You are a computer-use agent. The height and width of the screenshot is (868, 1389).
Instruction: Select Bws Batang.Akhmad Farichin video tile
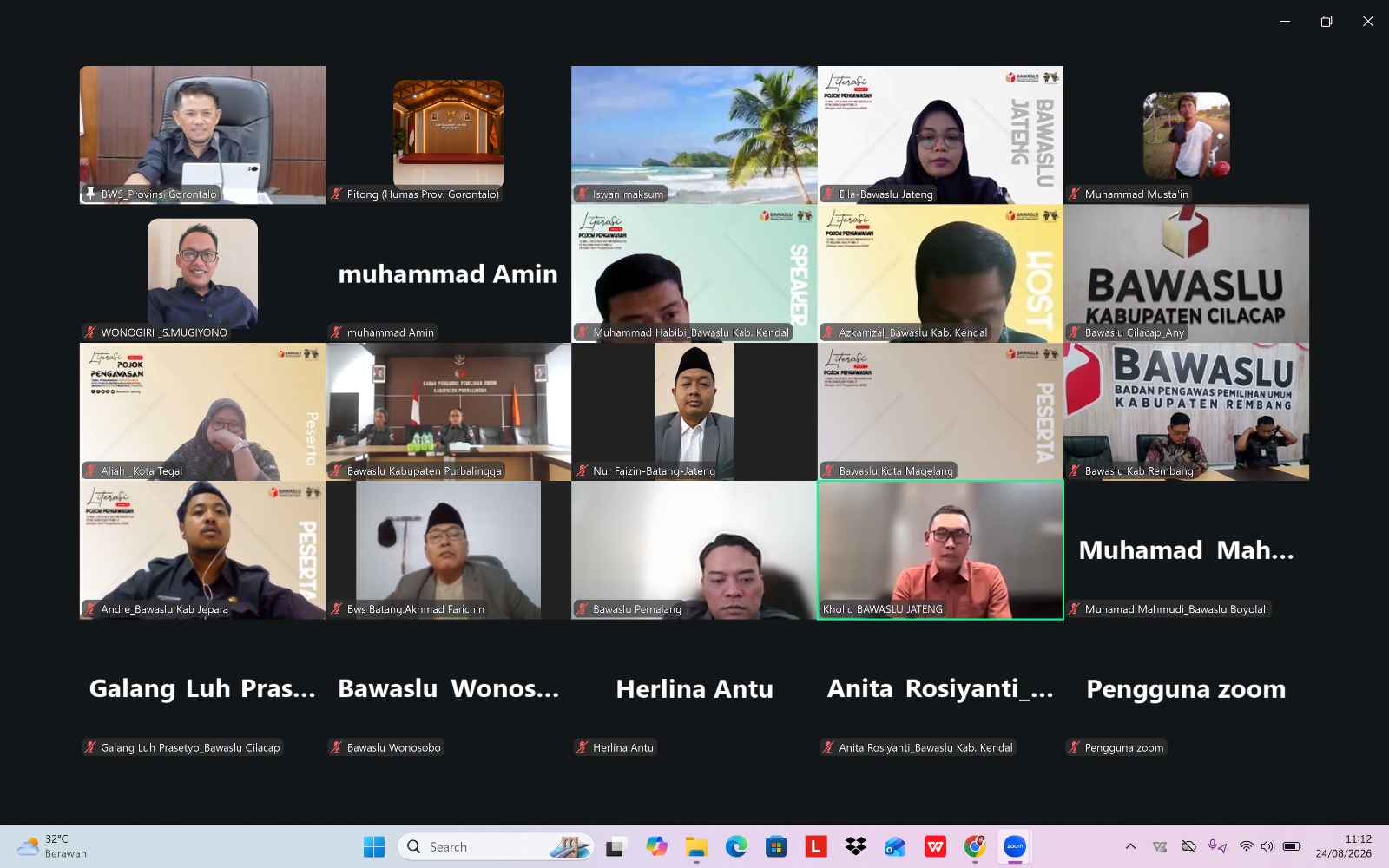click(x=448, y=550)
